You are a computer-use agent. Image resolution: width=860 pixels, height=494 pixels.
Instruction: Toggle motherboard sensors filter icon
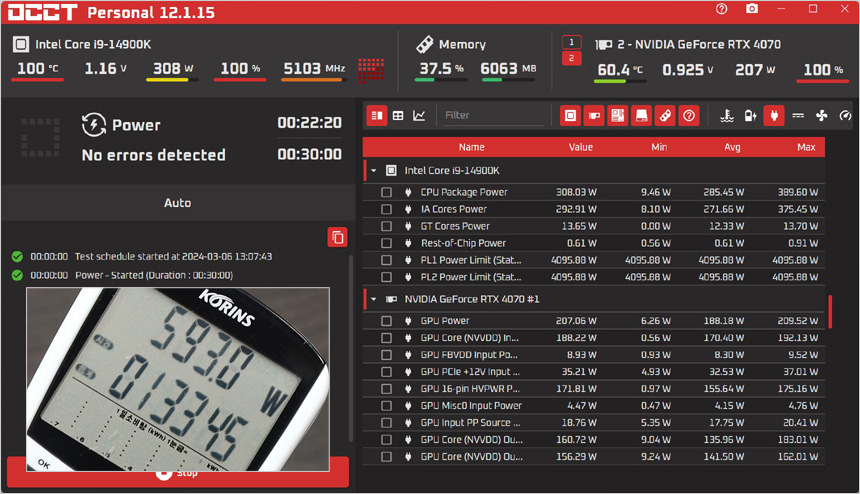618,116
